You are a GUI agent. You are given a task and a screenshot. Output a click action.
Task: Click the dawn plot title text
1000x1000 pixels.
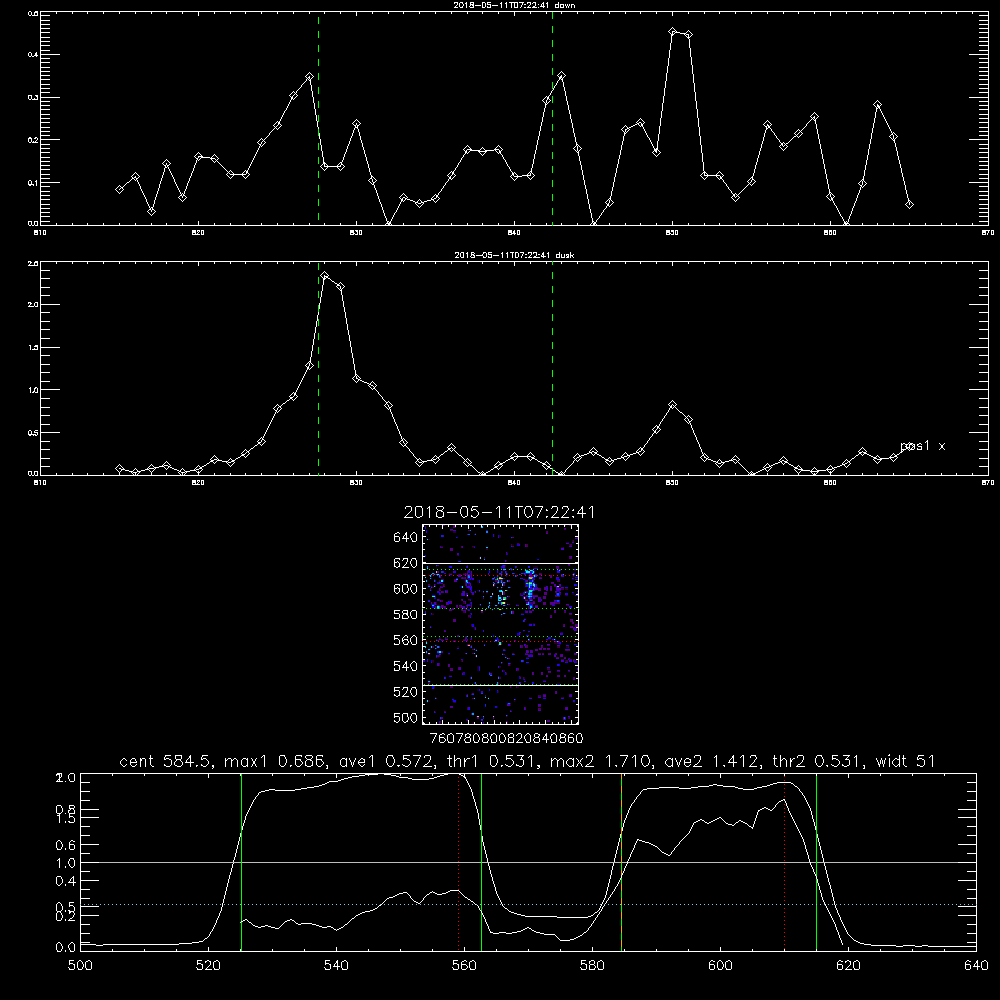tap(514, 4)
